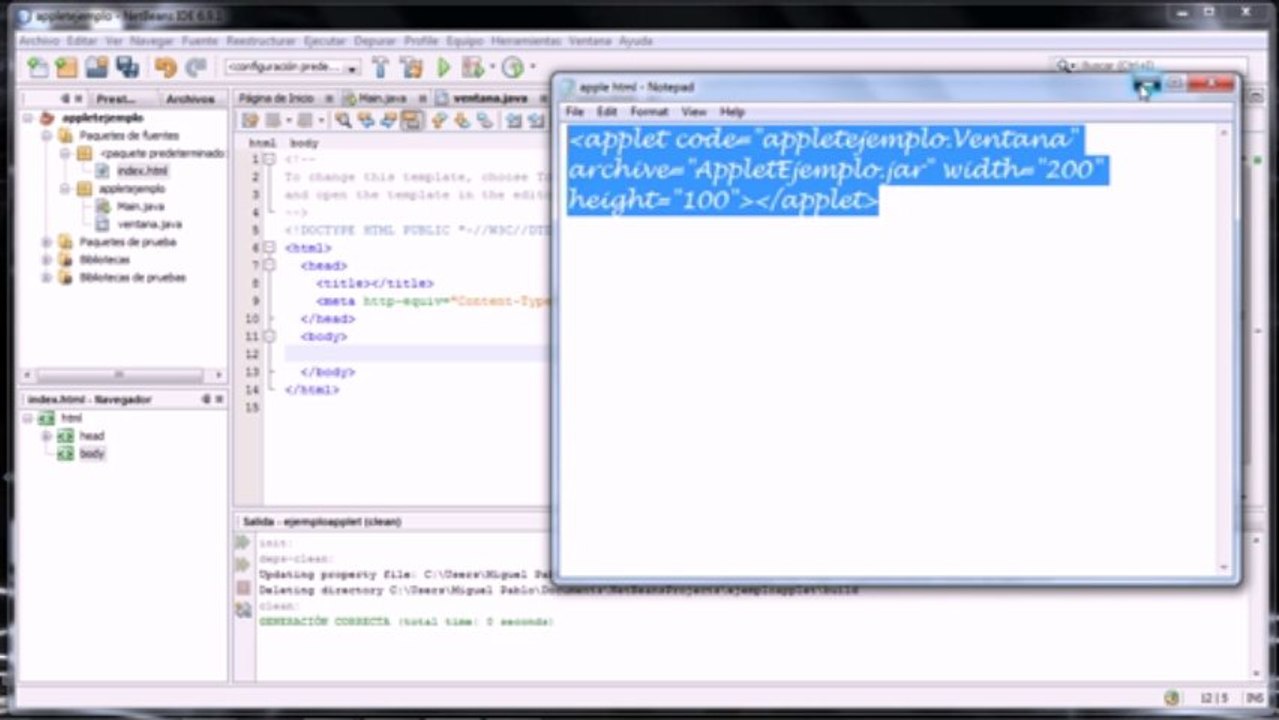Click the highlighted applet code text in Notepad
The width and height of the screenshot is (1279, 720).
838,170
